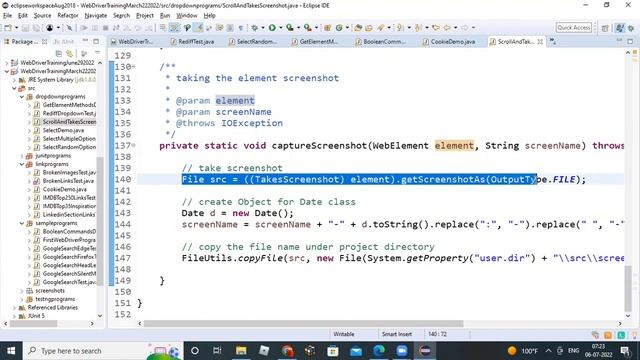Click the editor vertical scrollbar thumb
640x360 pixels.
point(628,288)
